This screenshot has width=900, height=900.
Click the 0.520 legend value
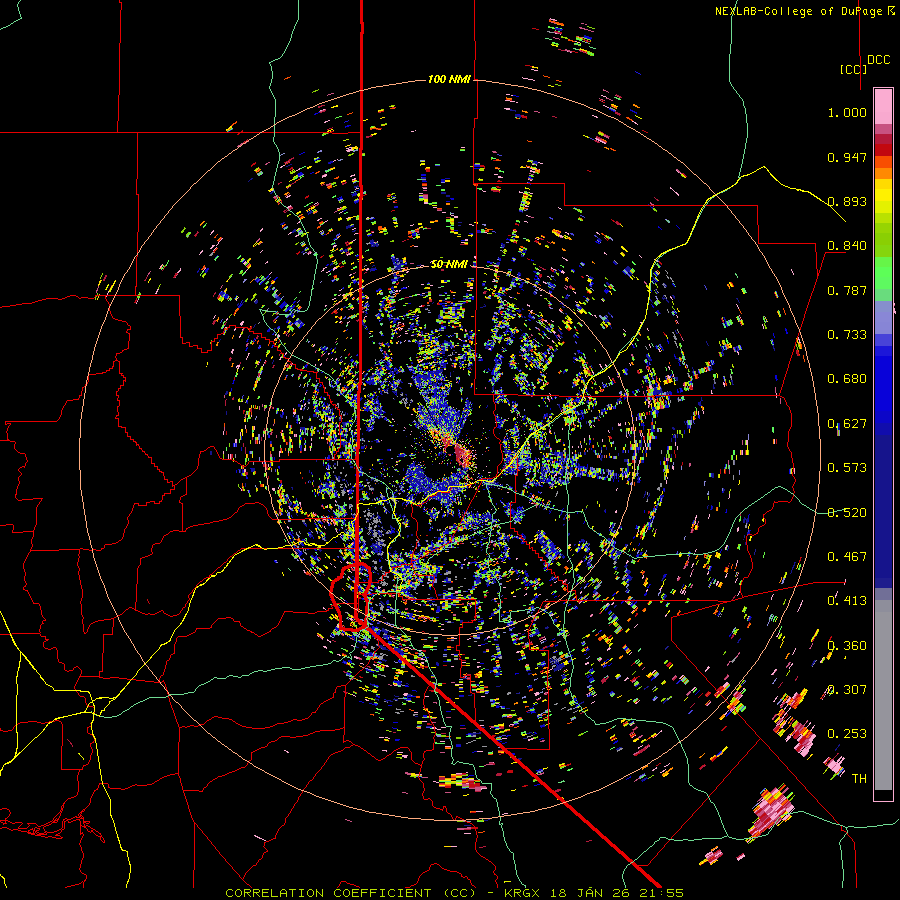[x=847, y=513]
